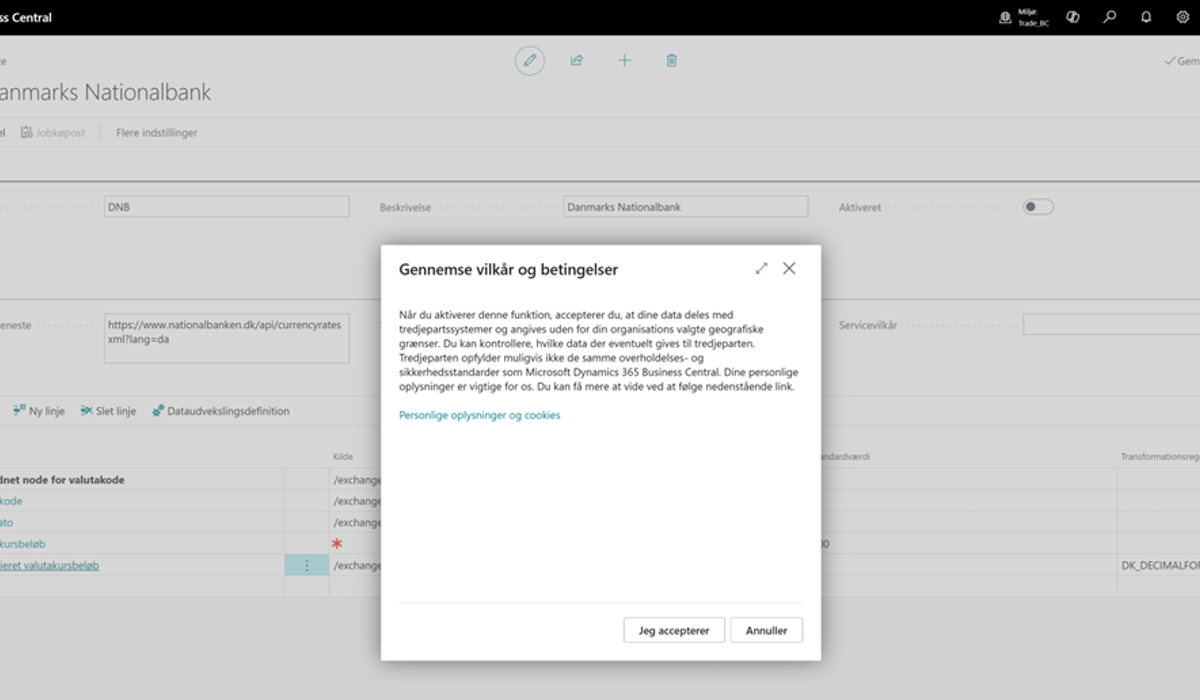Click the Beskrivelse field Danmarks Nationalbank

(686, 207)
